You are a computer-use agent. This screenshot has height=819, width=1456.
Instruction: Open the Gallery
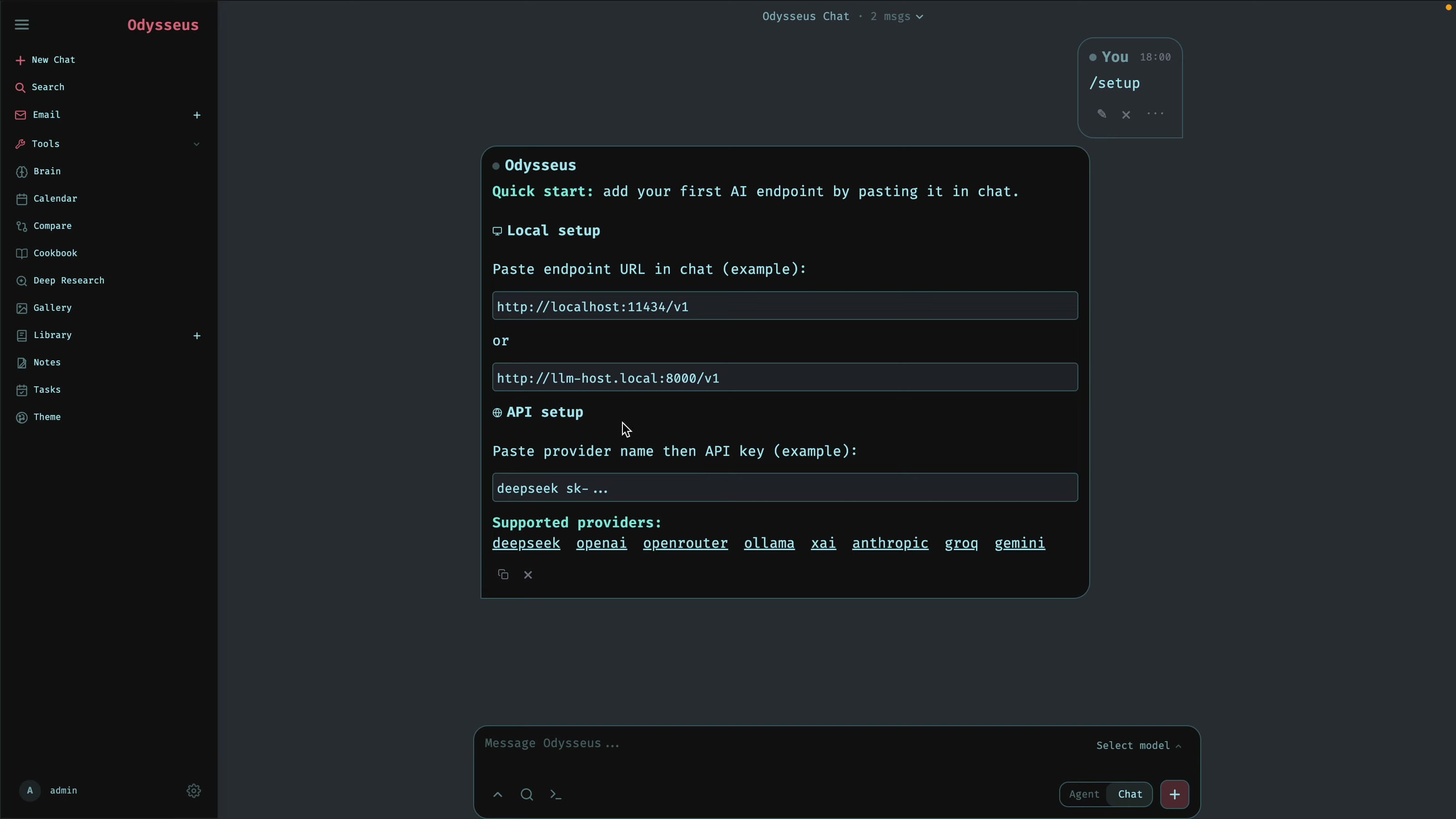(x=44, y=308)
